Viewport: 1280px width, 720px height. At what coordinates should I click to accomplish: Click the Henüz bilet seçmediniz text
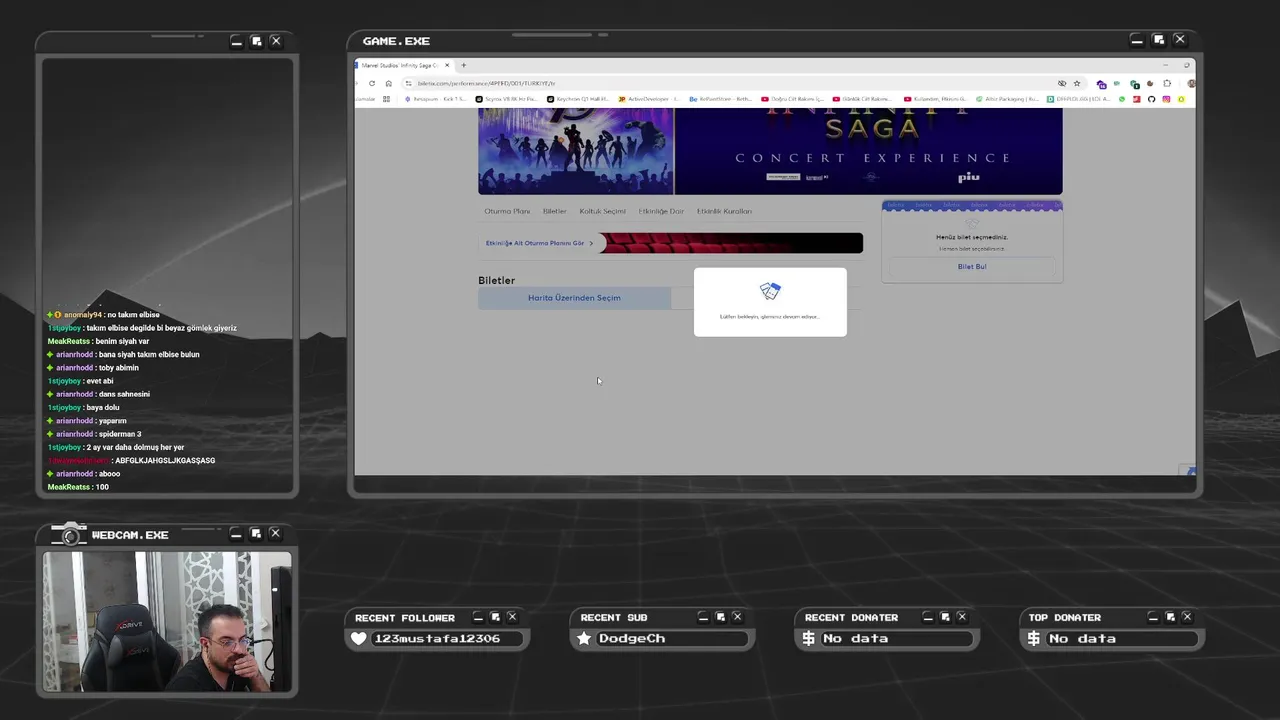[x=972, y=237]
